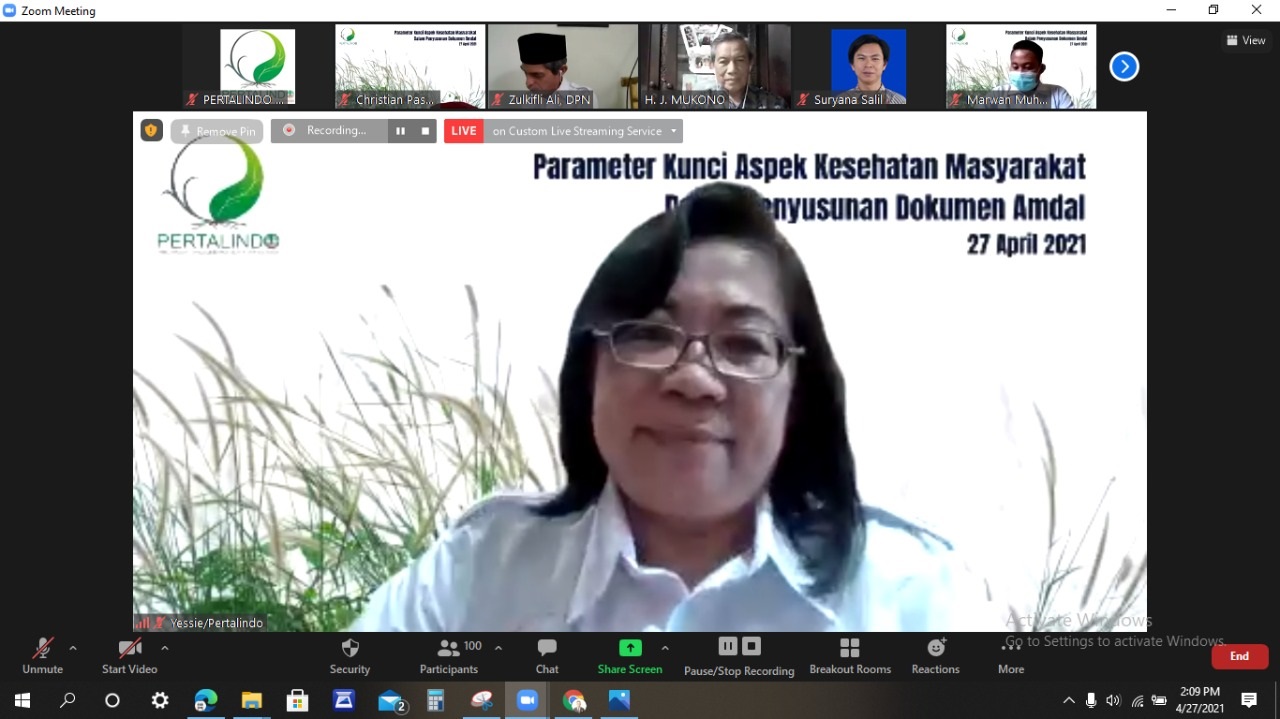This screenshot has height=719, width=1280.
Task: Open the Reactions menu
Action: [935, 656]
